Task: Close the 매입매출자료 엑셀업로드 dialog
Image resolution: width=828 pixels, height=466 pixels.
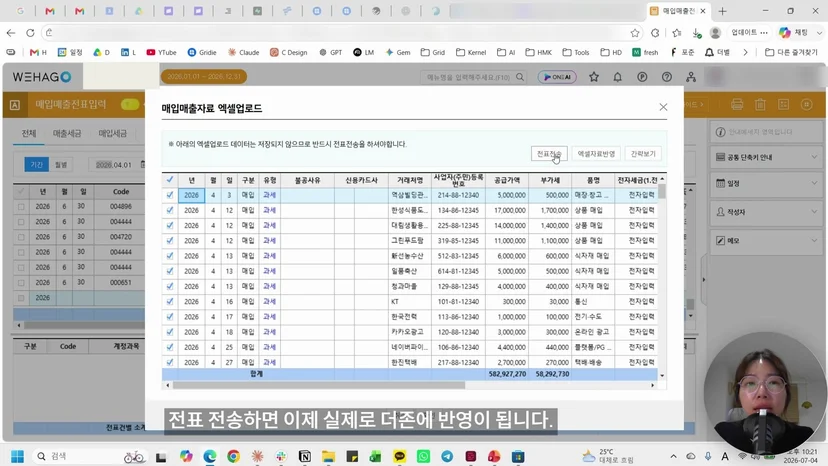Action: point(663,107)
